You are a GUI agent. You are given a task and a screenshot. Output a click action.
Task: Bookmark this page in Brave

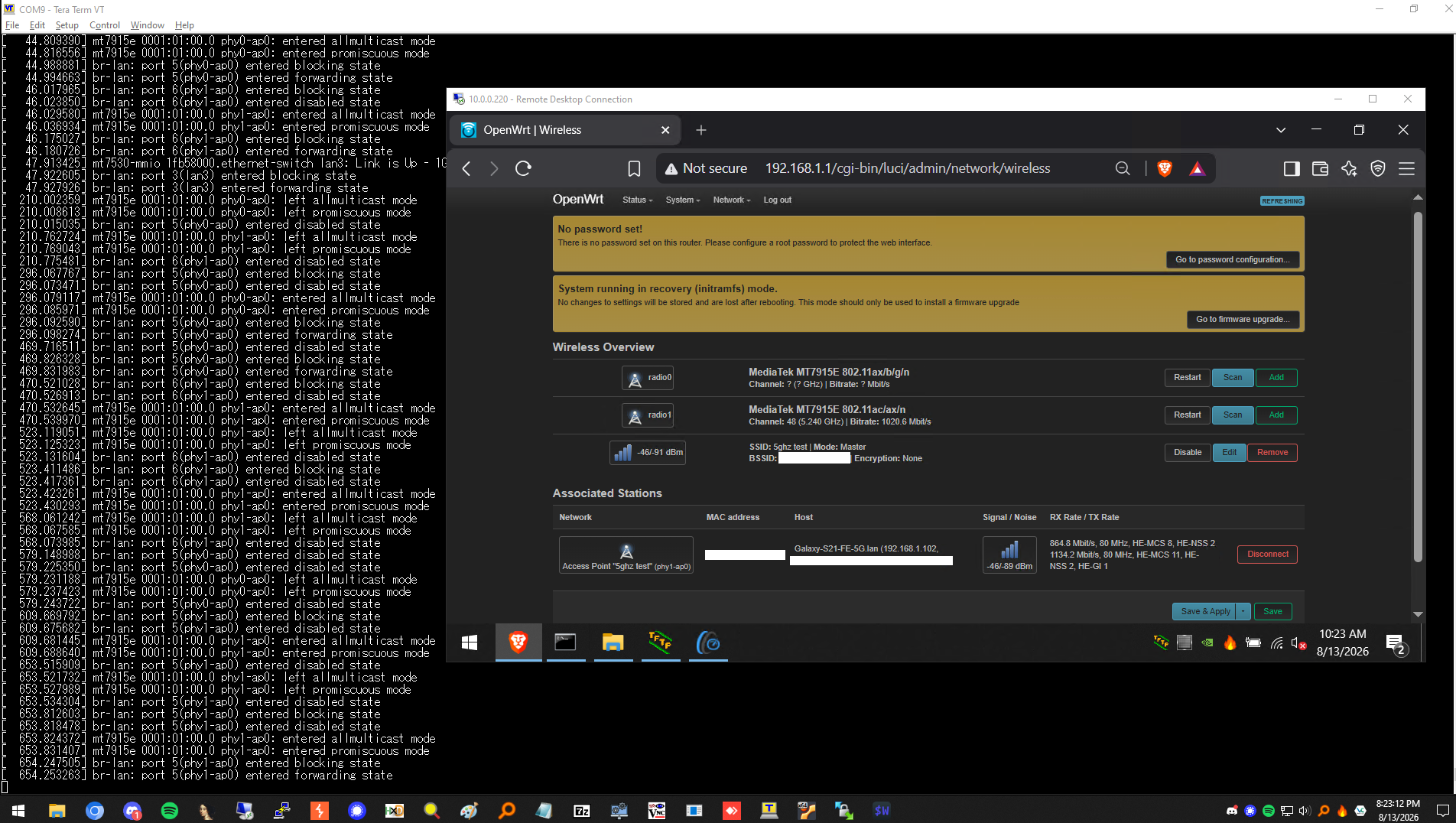[x=634, y=168]
